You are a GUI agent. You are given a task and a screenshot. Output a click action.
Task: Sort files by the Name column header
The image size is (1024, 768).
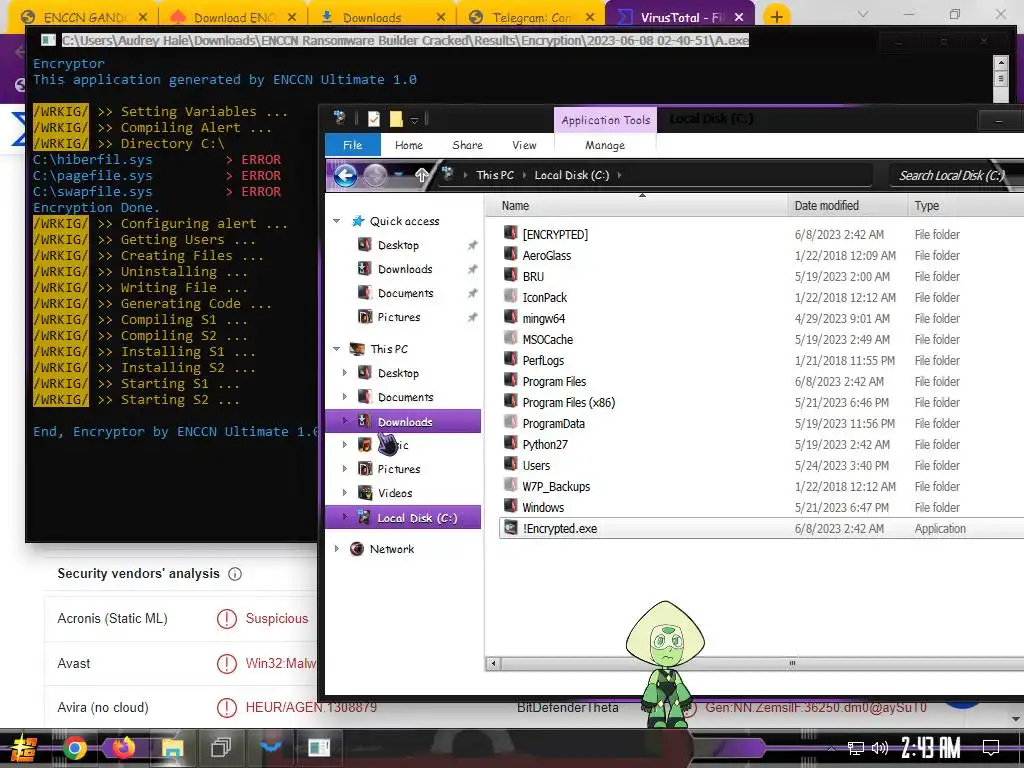click(637, 206)
